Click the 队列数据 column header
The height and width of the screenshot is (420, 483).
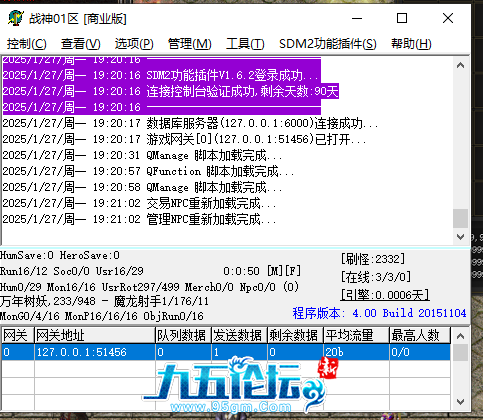[x=183, y=335]
